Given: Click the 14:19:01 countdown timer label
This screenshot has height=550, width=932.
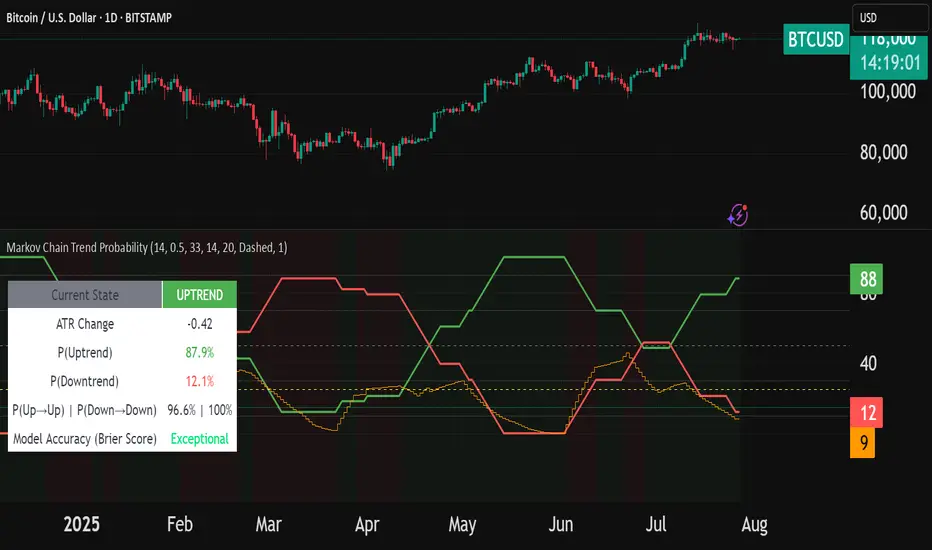Looking at the screenshot, I should coord(890,62).
